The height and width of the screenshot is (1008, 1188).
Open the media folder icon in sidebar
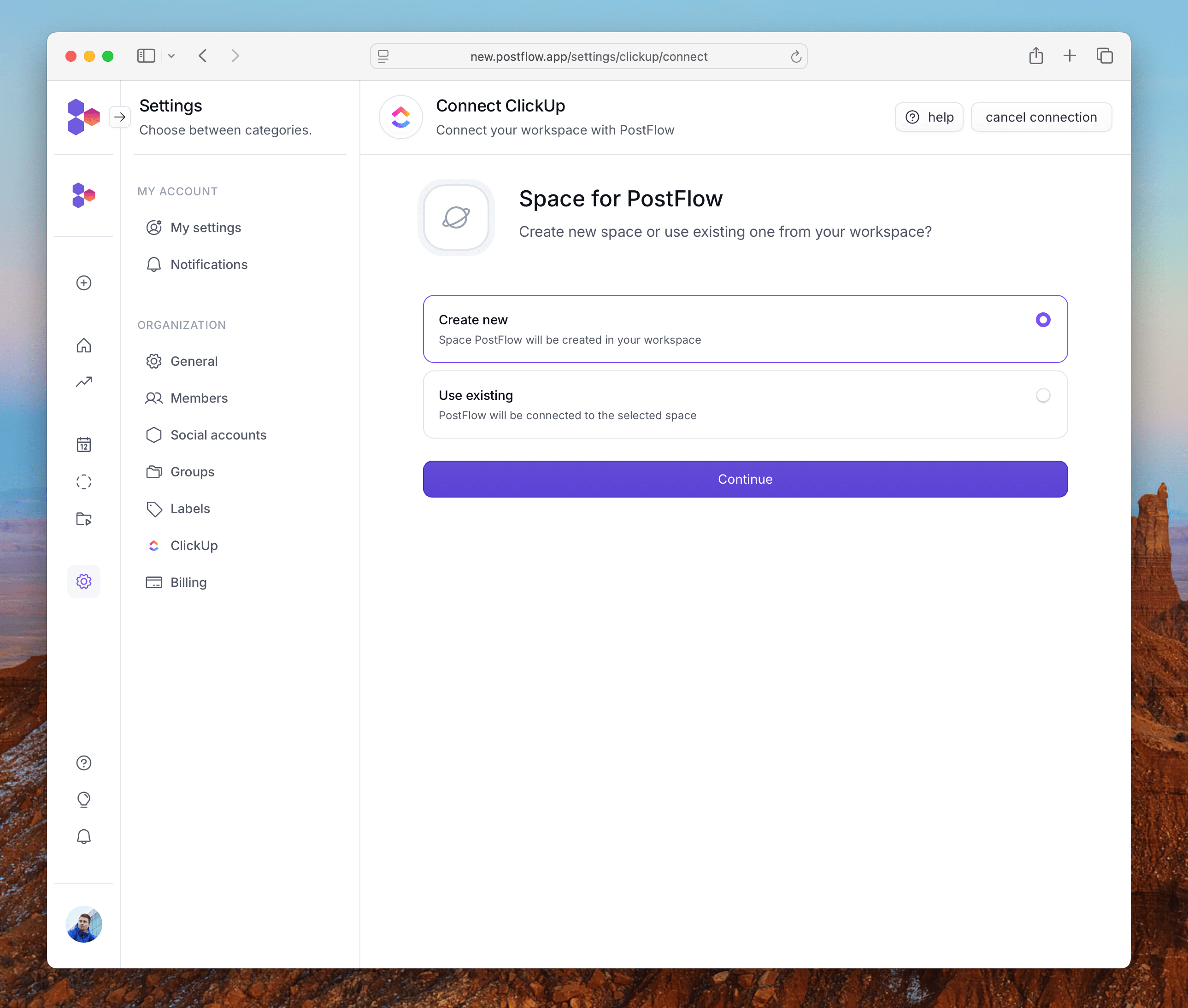pyautogui.click(x=84, y=519)
